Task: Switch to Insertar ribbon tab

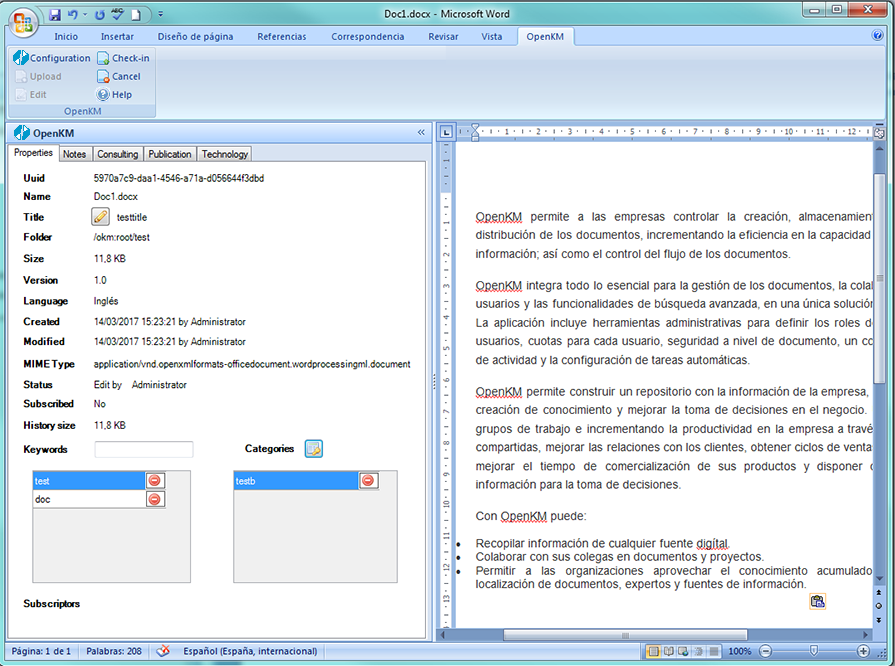Action: coord(117,37)
